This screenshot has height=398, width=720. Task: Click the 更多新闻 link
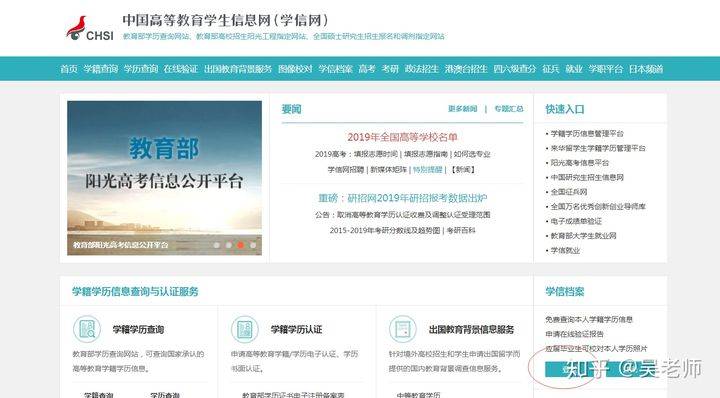[462, 109]
